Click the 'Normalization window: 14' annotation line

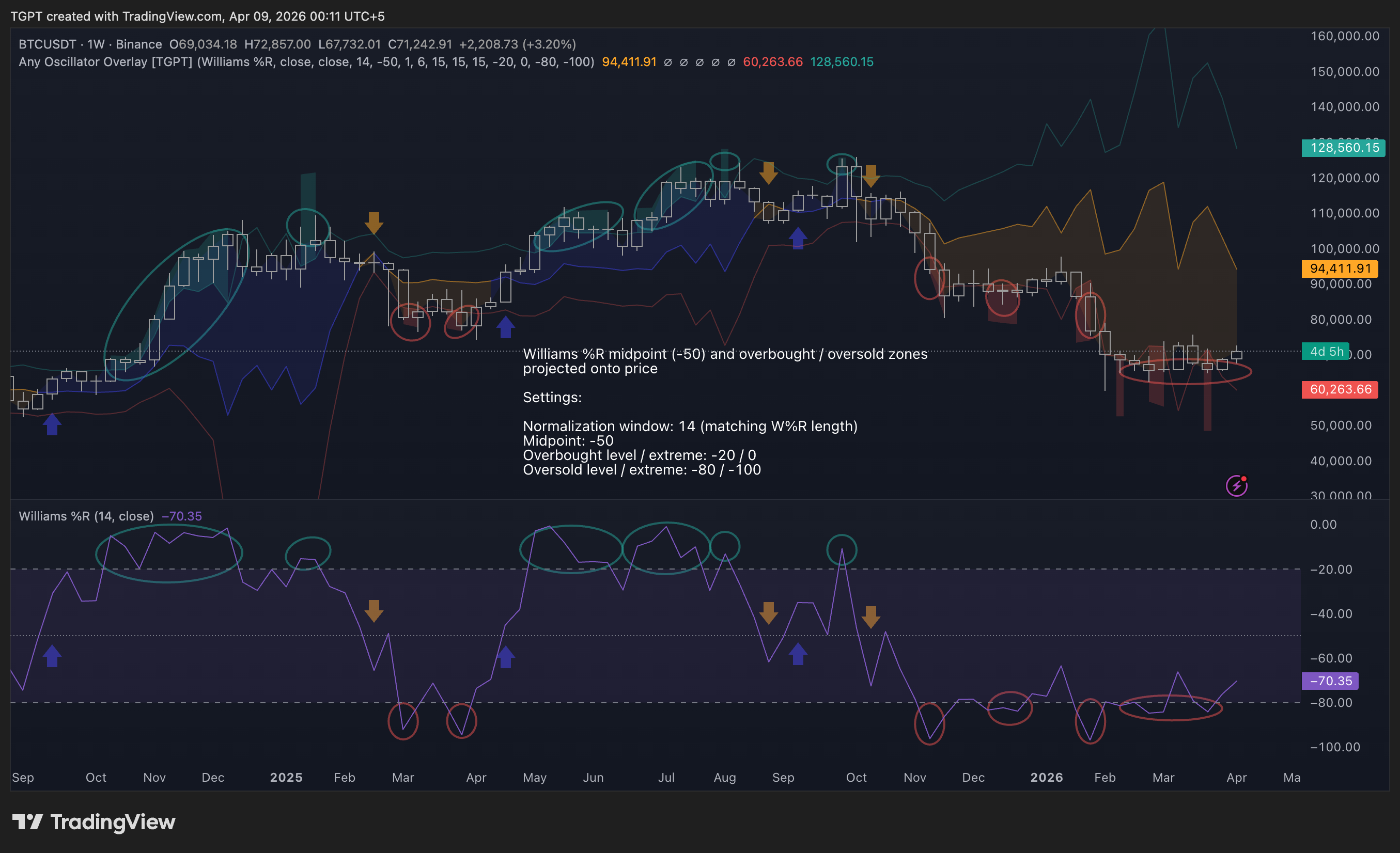(690, 426)
